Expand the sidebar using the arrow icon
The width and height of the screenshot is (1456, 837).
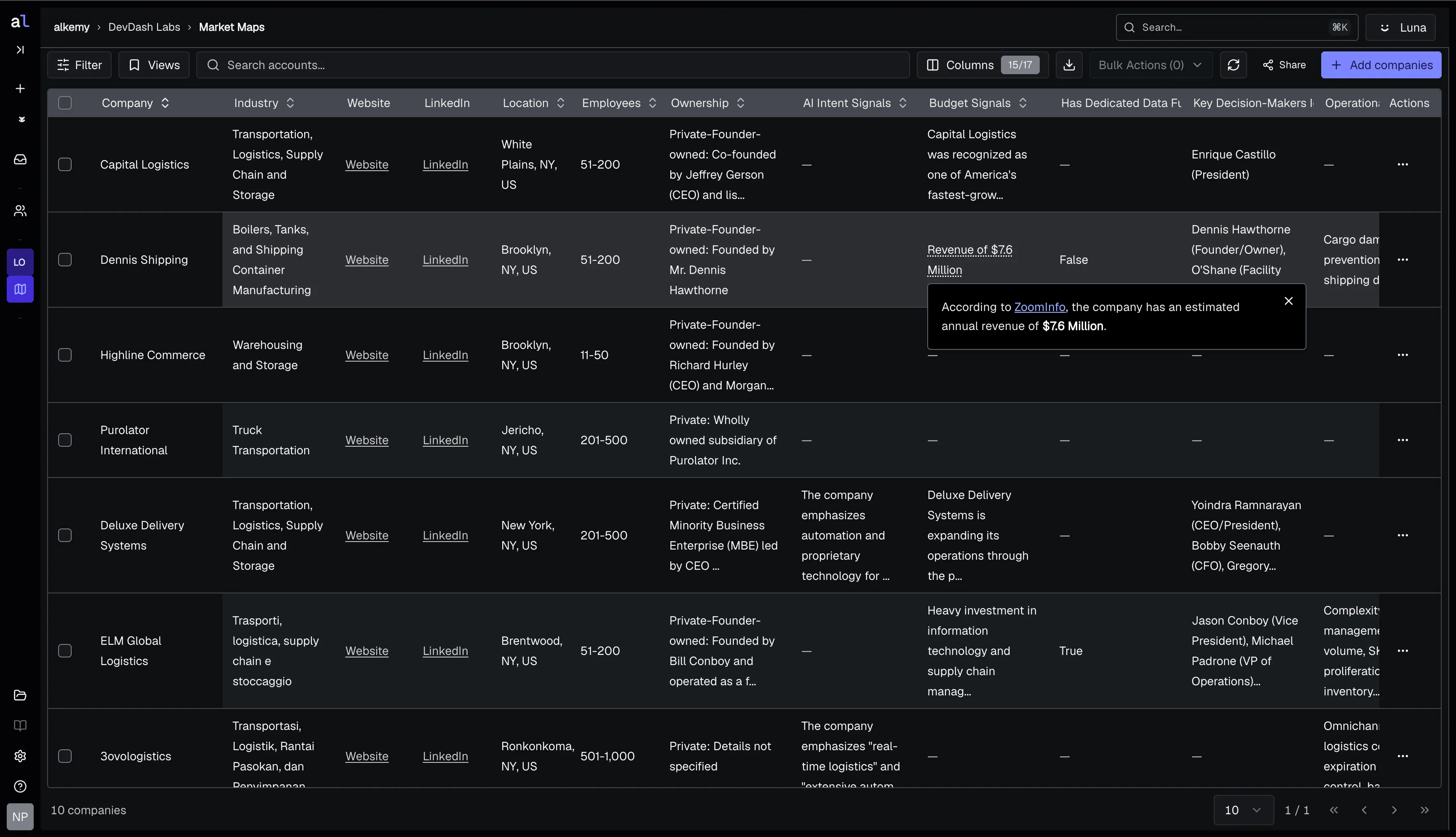click(20, 50)
